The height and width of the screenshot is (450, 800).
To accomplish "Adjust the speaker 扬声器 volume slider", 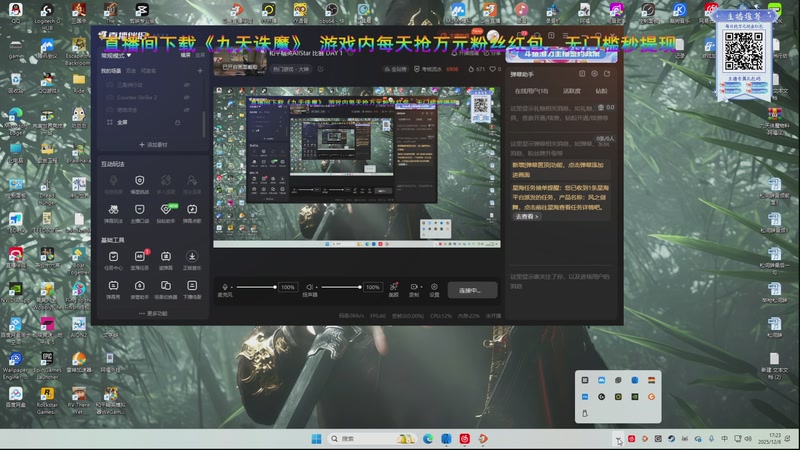I will pyautogui.click(x=341, y=287).
